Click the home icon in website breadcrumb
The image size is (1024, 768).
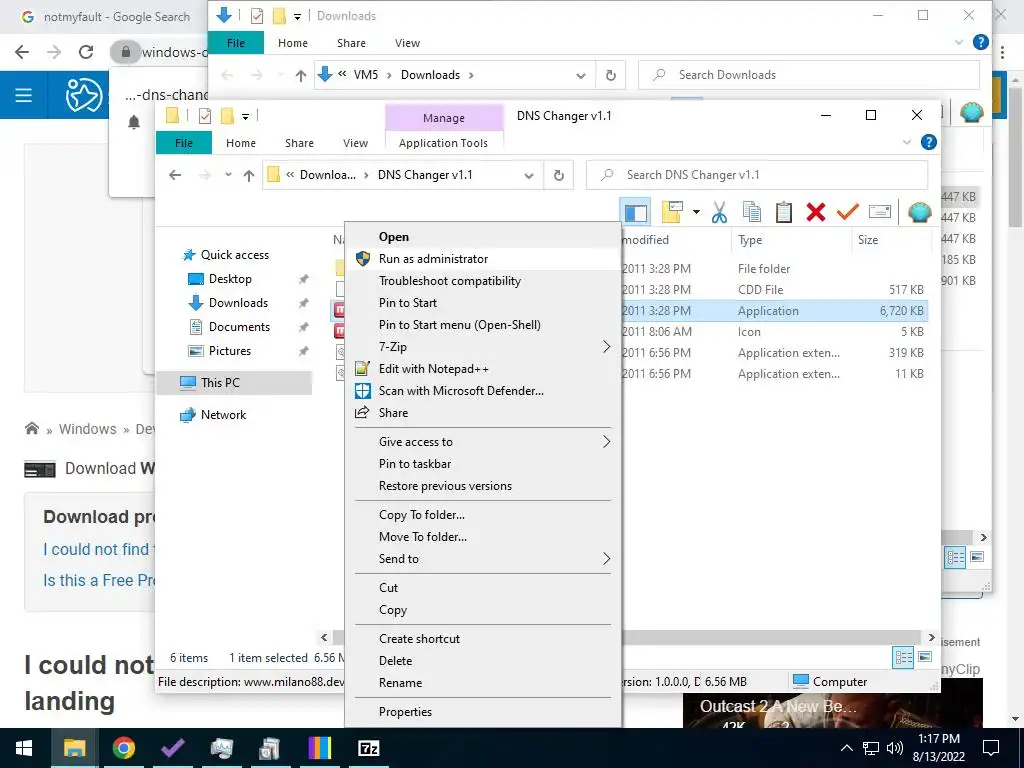click(x=31, y=428)
